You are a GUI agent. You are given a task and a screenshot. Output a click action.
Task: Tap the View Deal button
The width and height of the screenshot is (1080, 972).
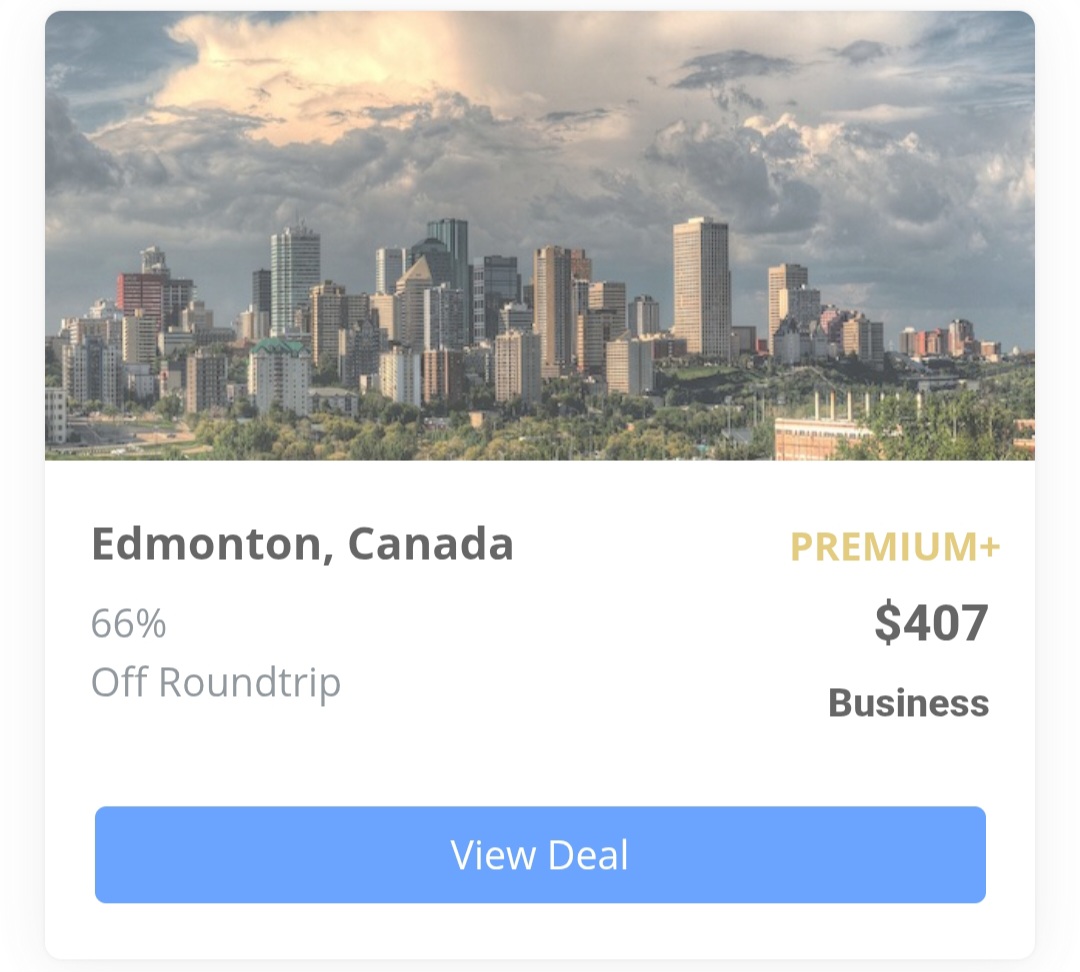[540, 854]
